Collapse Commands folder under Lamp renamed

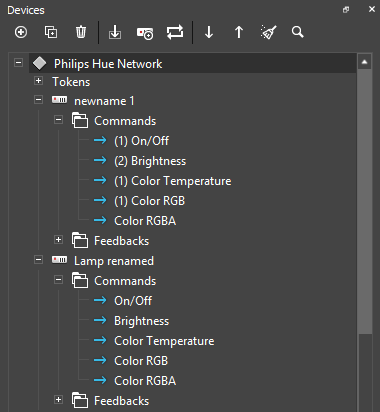(x=59, y=279)
